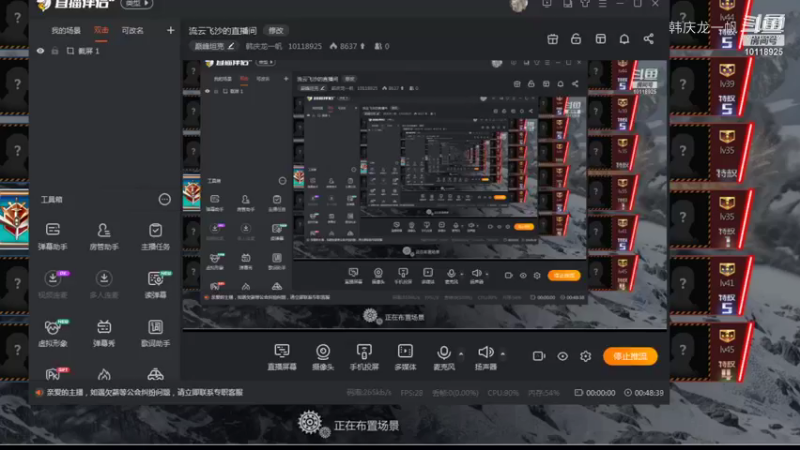Expand microphone options arrow
800x450 pixels.
[461, 354]
